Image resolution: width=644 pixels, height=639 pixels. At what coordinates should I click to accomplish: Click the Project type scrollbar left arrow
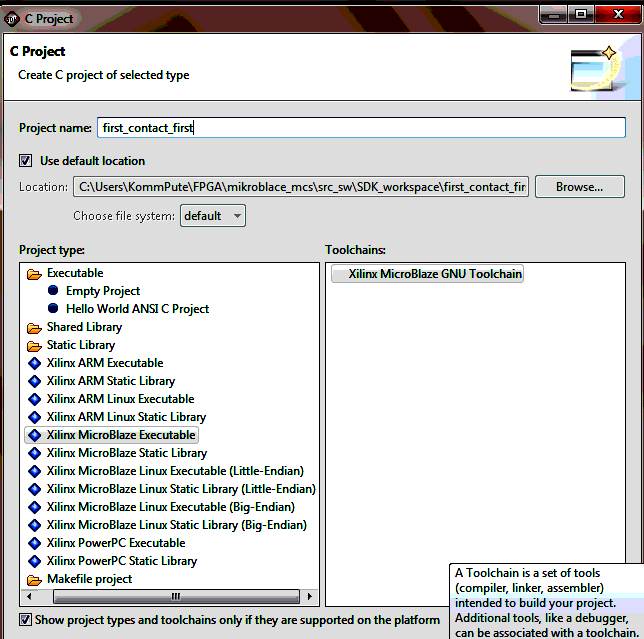click(x=29, y=596)
